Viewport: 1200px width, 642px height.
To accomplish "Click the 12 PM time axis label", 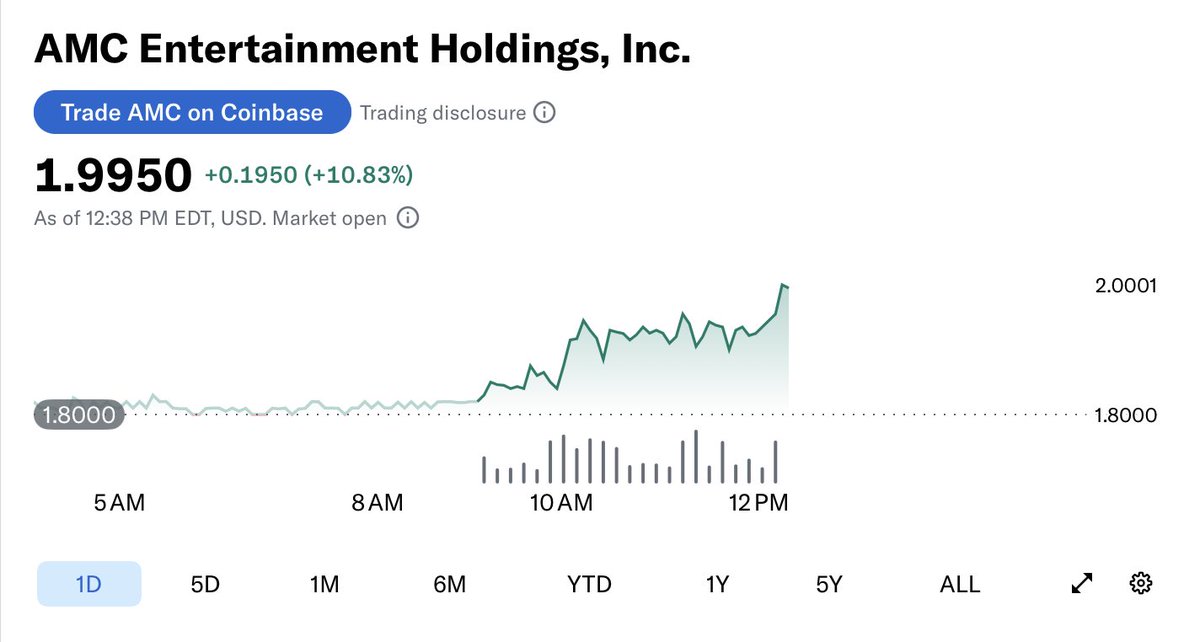I will (x=759, y=502).
